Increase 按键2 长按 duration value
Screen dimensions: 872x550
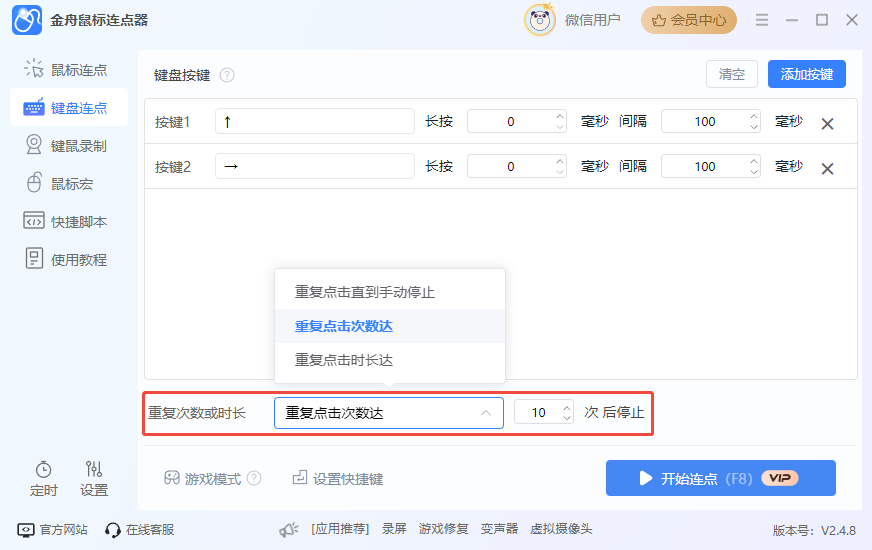560,161
